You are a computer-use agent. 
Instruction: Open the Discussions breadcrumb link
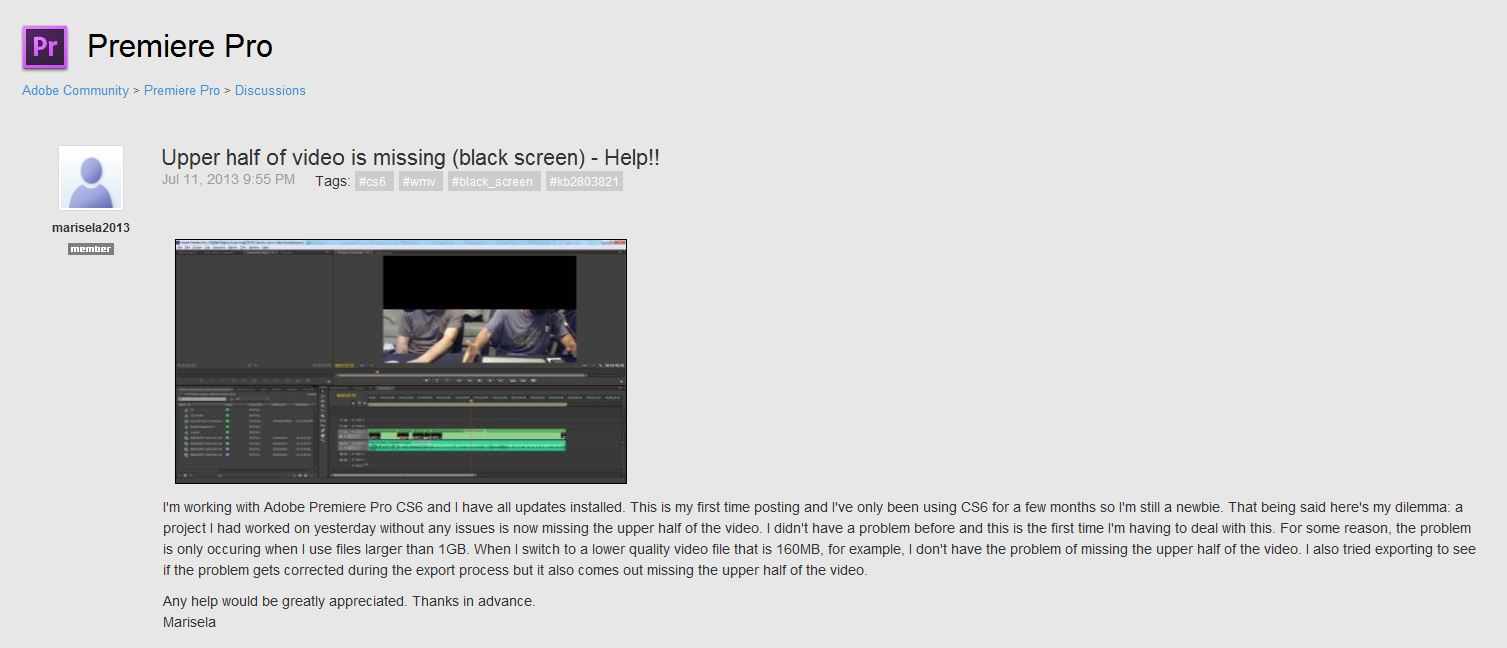[270, 90]
